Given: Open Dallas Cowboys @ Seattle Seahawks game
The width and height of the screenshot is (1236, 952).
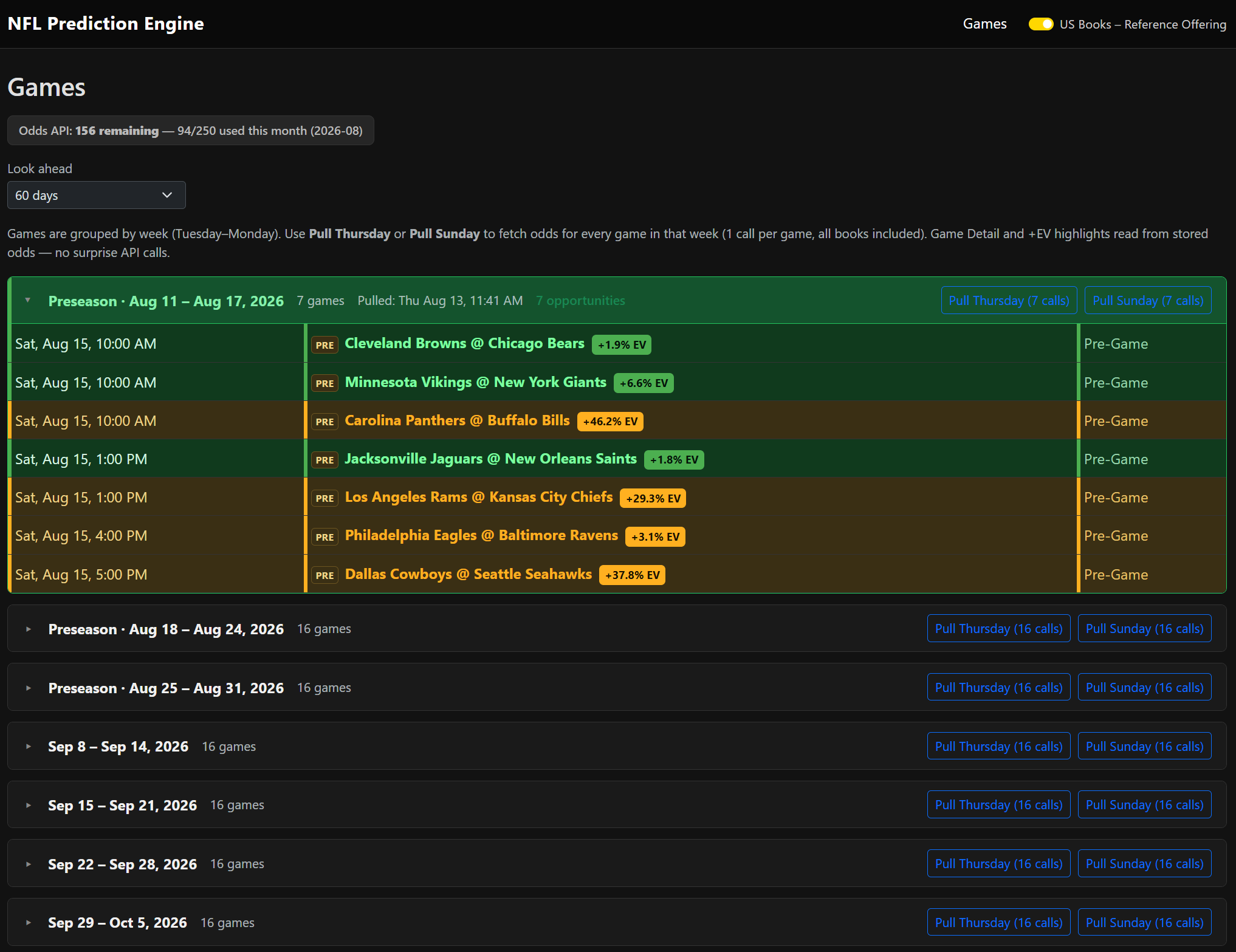Looking at the screenshot, I should point(468,574).
